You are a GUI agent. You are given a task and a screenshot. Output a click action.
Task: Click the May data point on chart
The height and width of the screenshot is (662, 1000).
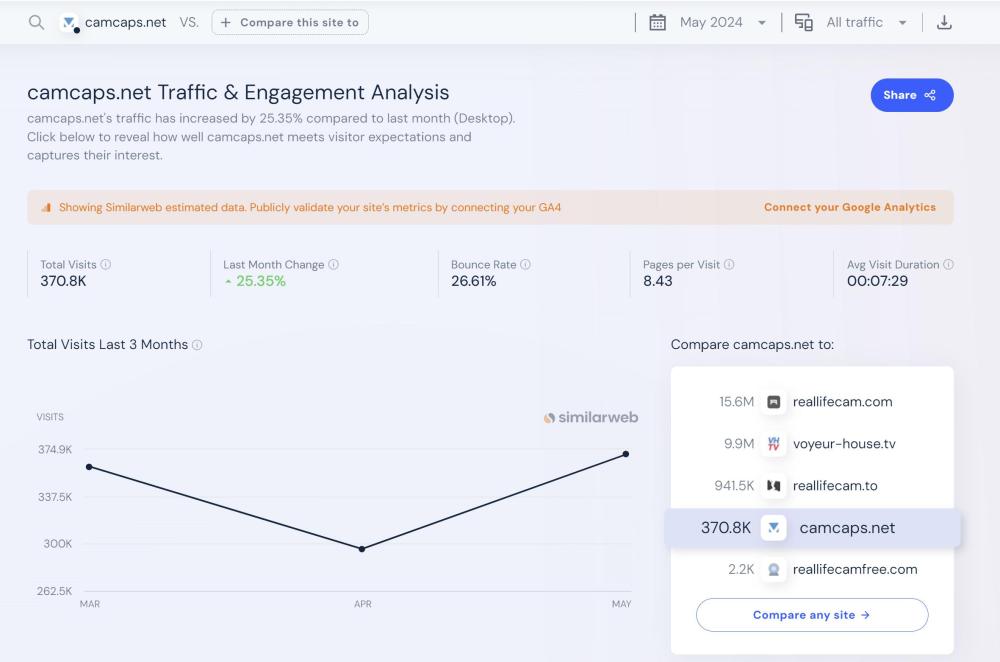click(x=626, y=454)
